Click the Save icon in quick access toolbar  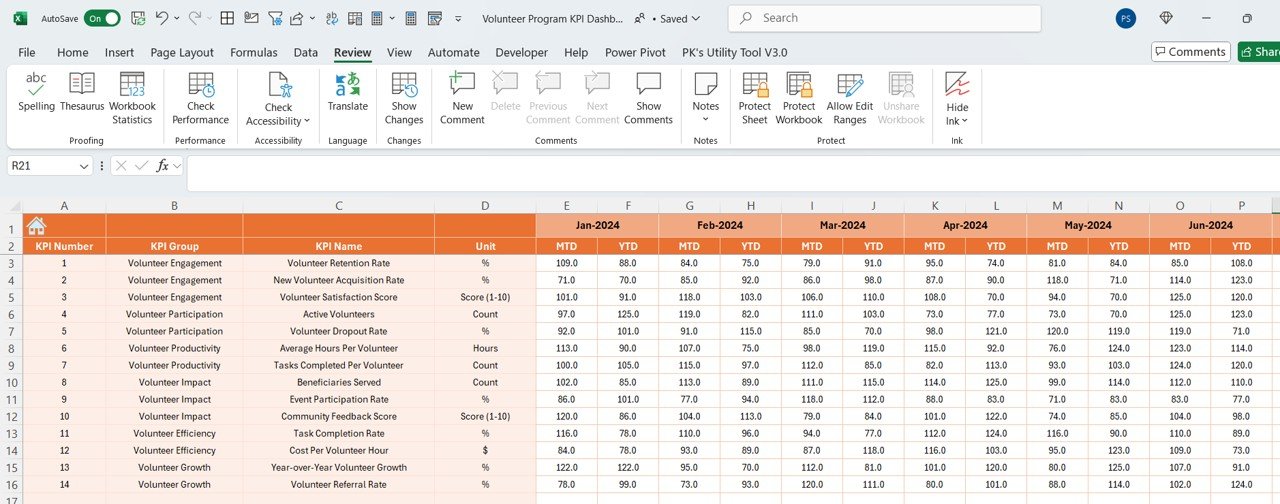click(x=138, y=18)
